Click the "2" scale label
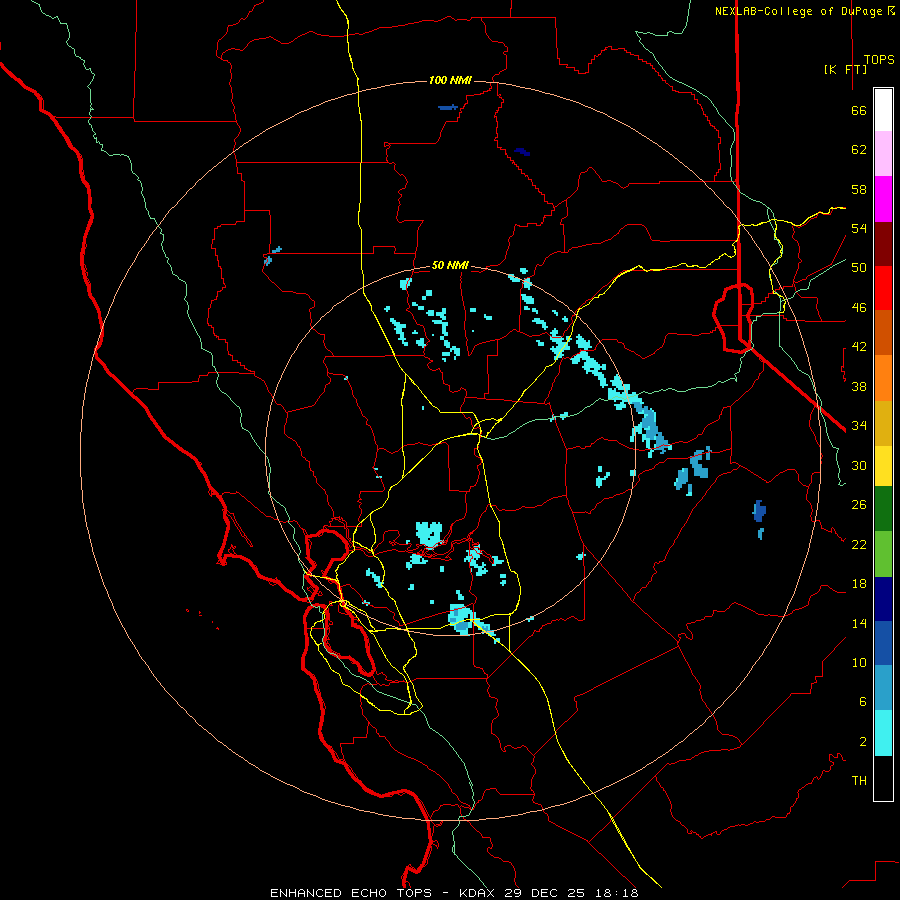The width and height of the screenshot is (900, 900). pos(863,742)
